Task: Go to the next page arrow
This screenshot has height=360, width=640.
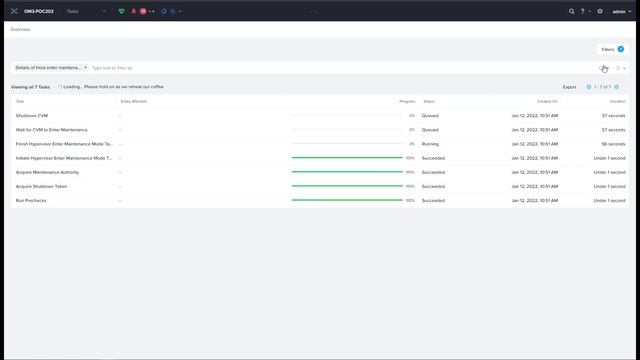Action: 617,87
